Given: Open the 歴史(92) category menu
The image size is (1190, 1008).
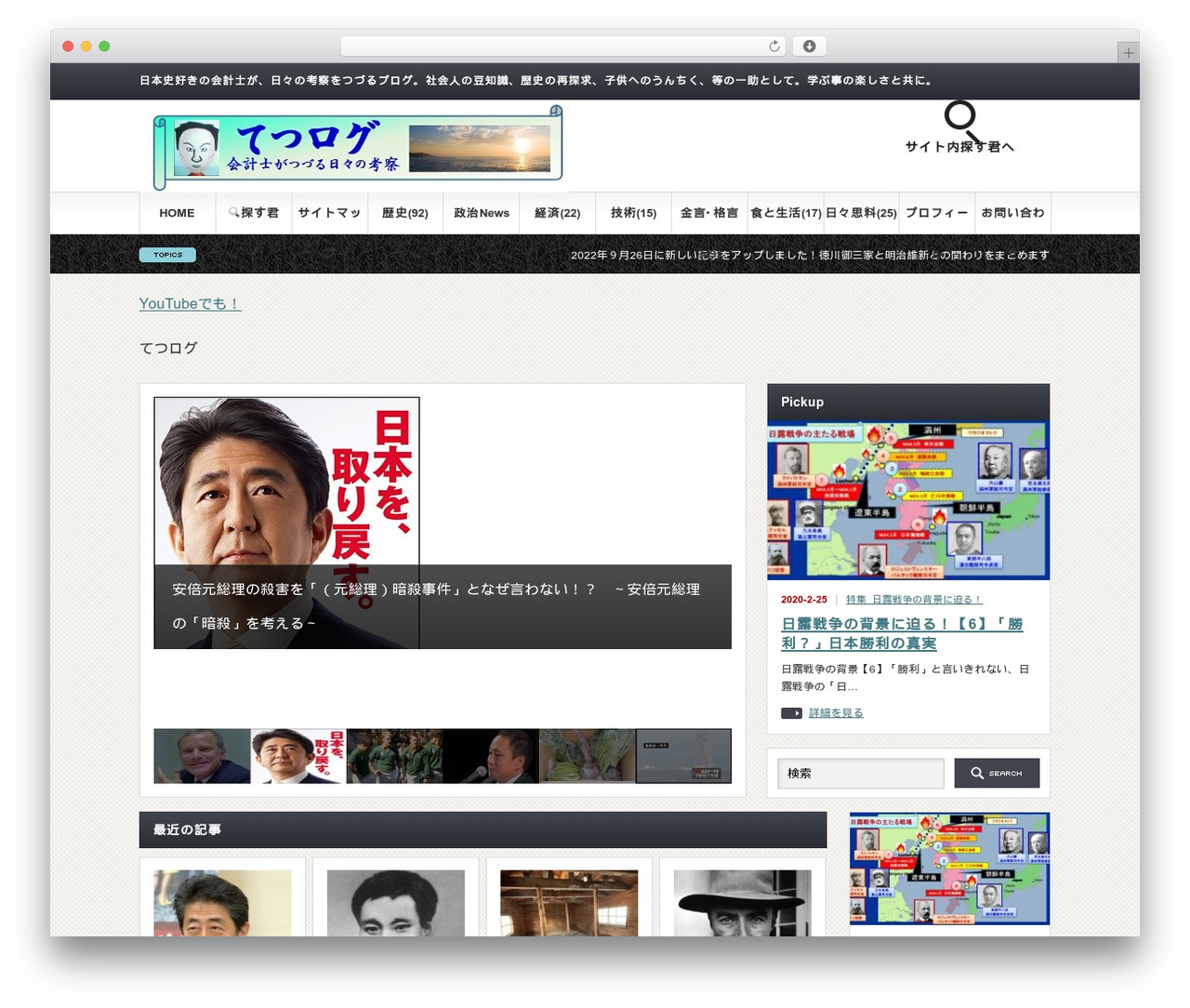Looking at the screenshot, I should point(405,213).
